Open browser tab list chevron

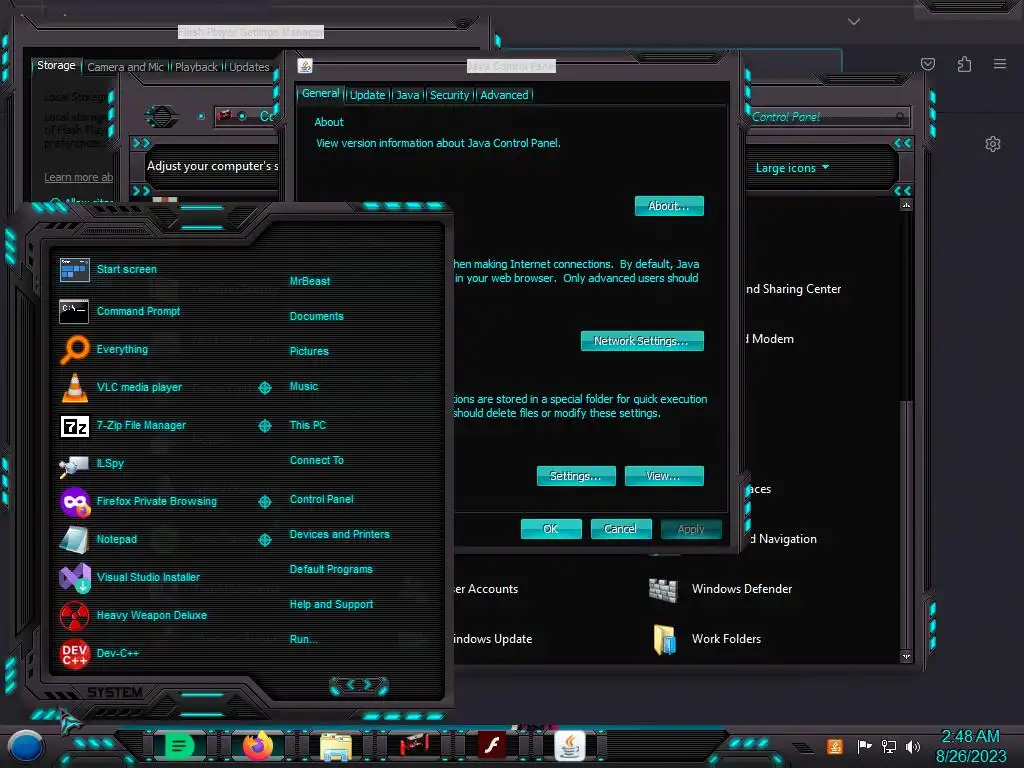[x=854, y=22]
